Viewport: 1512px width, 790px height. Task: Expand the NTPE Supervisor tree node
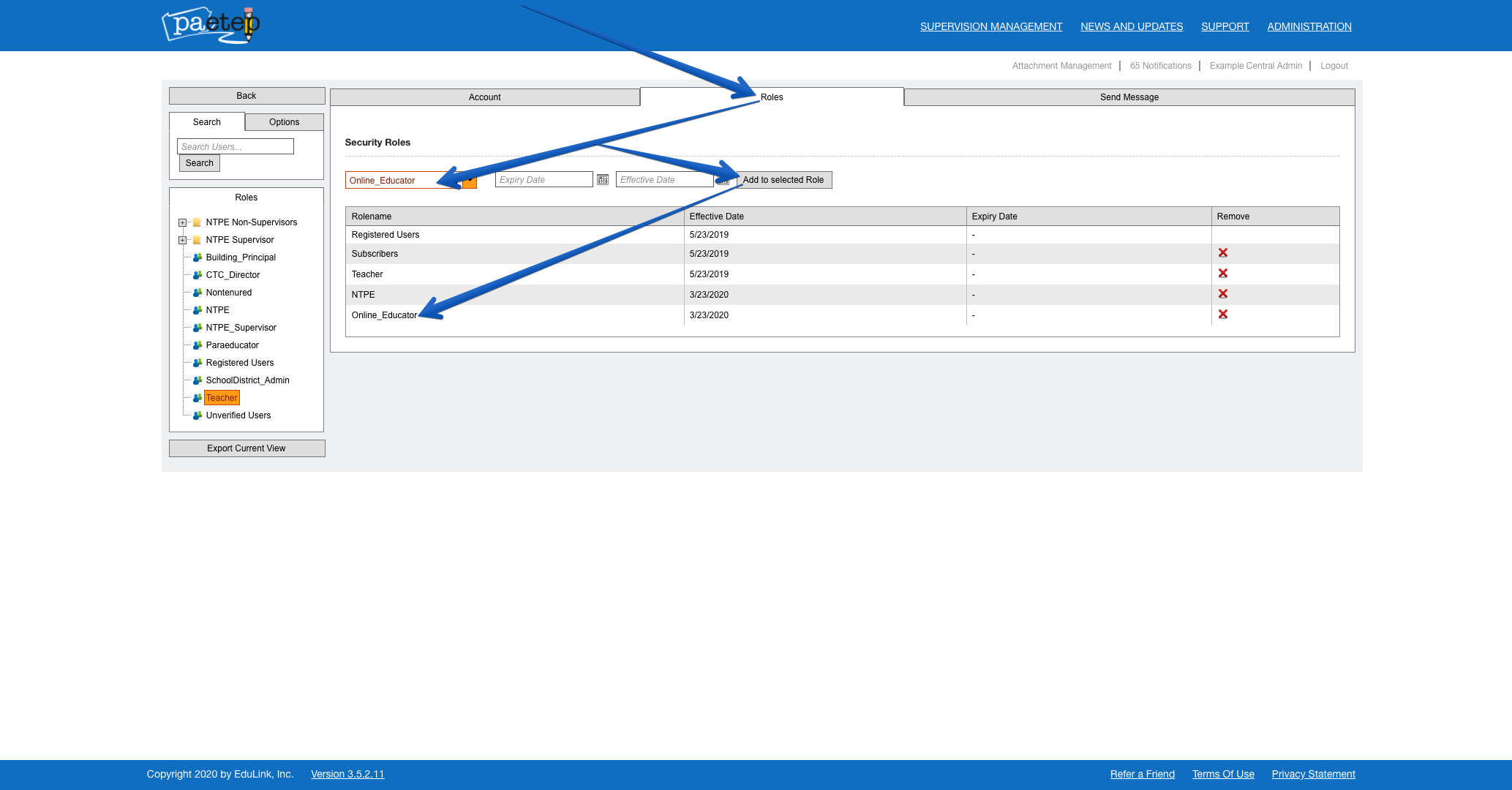pos(182,240)
